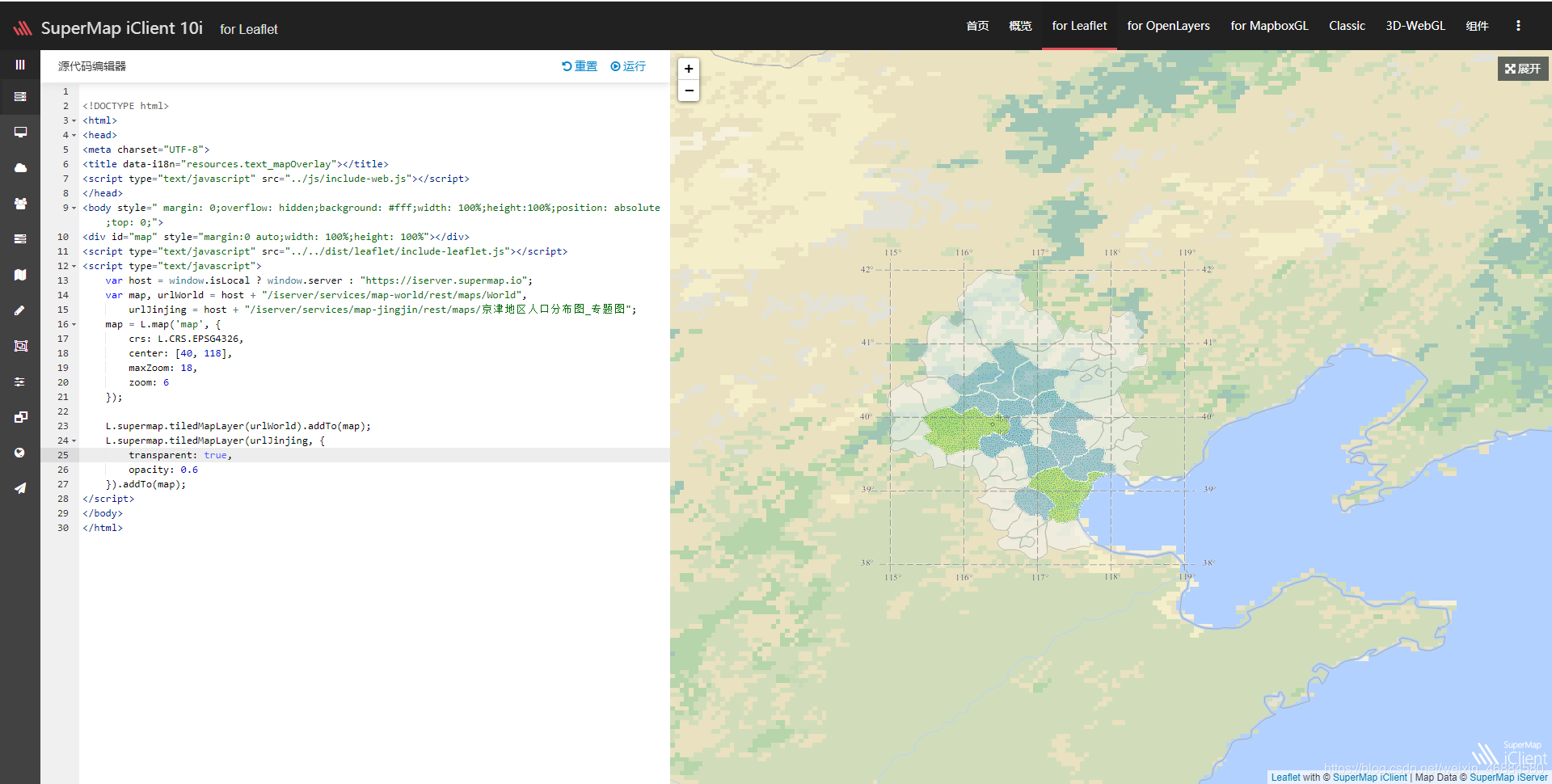
Task: Open the users group icon in sidebar
Action: (x=20, y=204)
